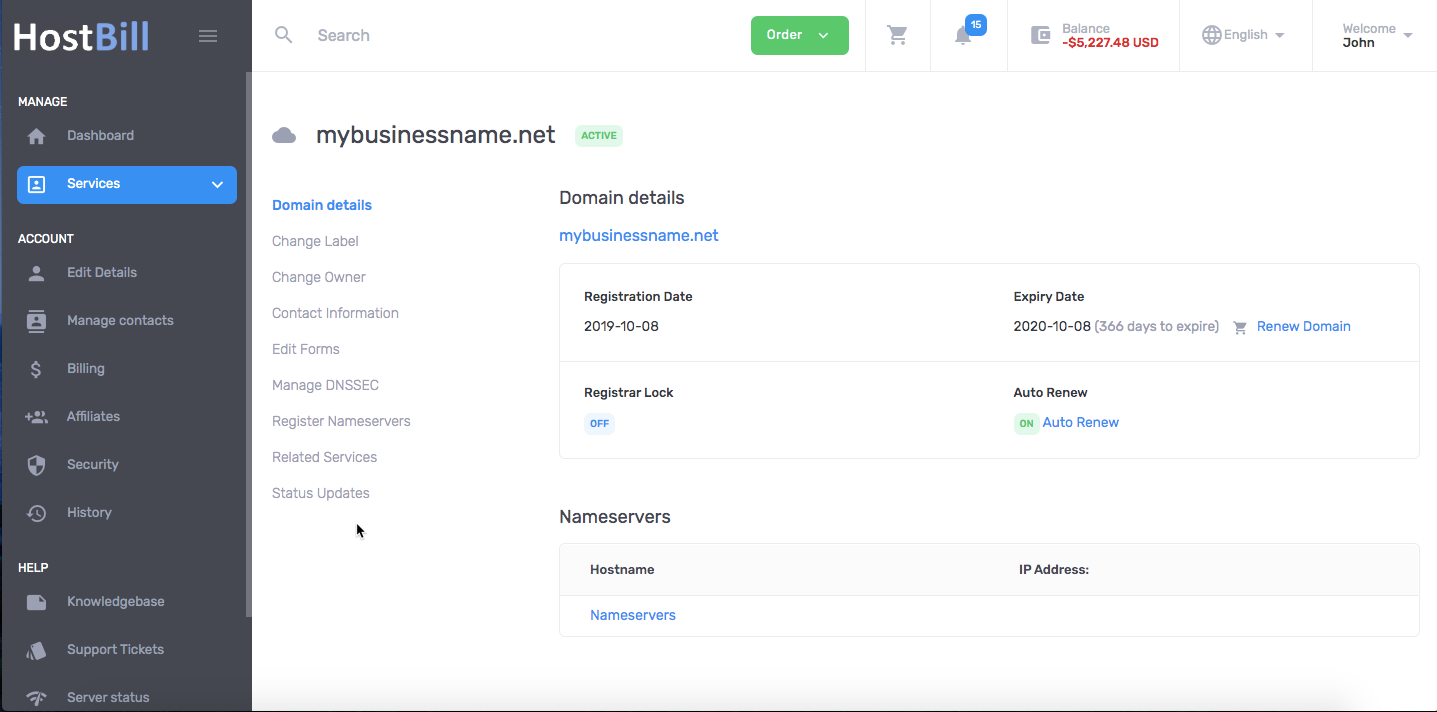Open Register Nameservers section
The image size is (1437, 712).
(x=341, y=421)
